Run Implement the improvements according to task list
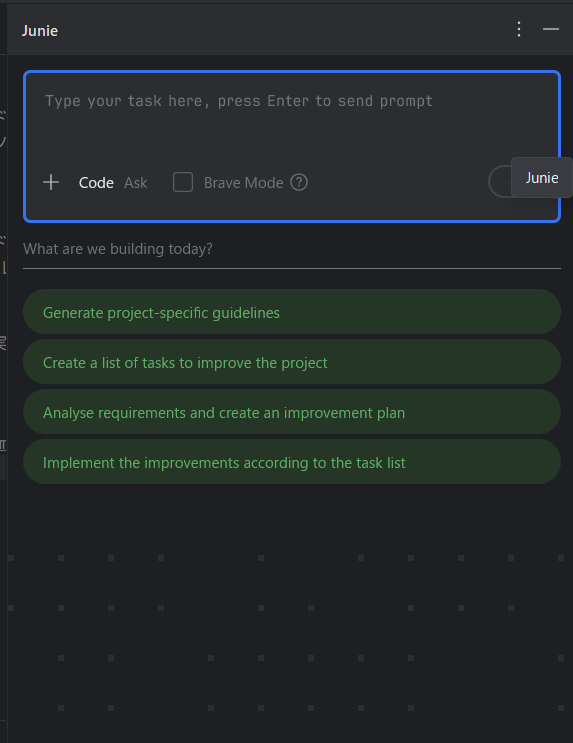 pyautogui.click(x=292, y=462)
